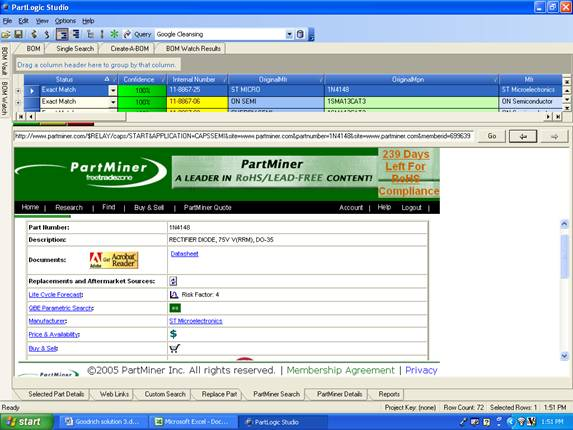Viewport: 573px width, 430px height.
Task: Open the BOM Watch side panel tab
Action: [x=4, y=98]
